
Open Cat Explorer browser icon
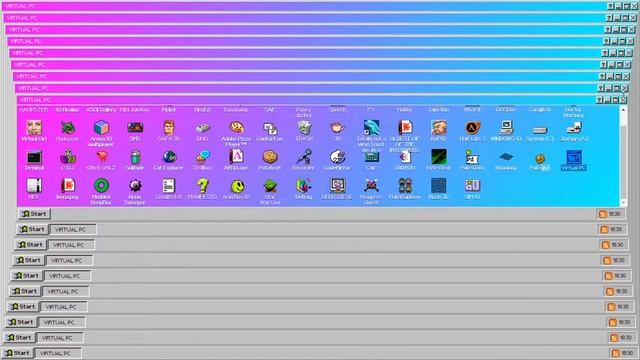[169, 157]
